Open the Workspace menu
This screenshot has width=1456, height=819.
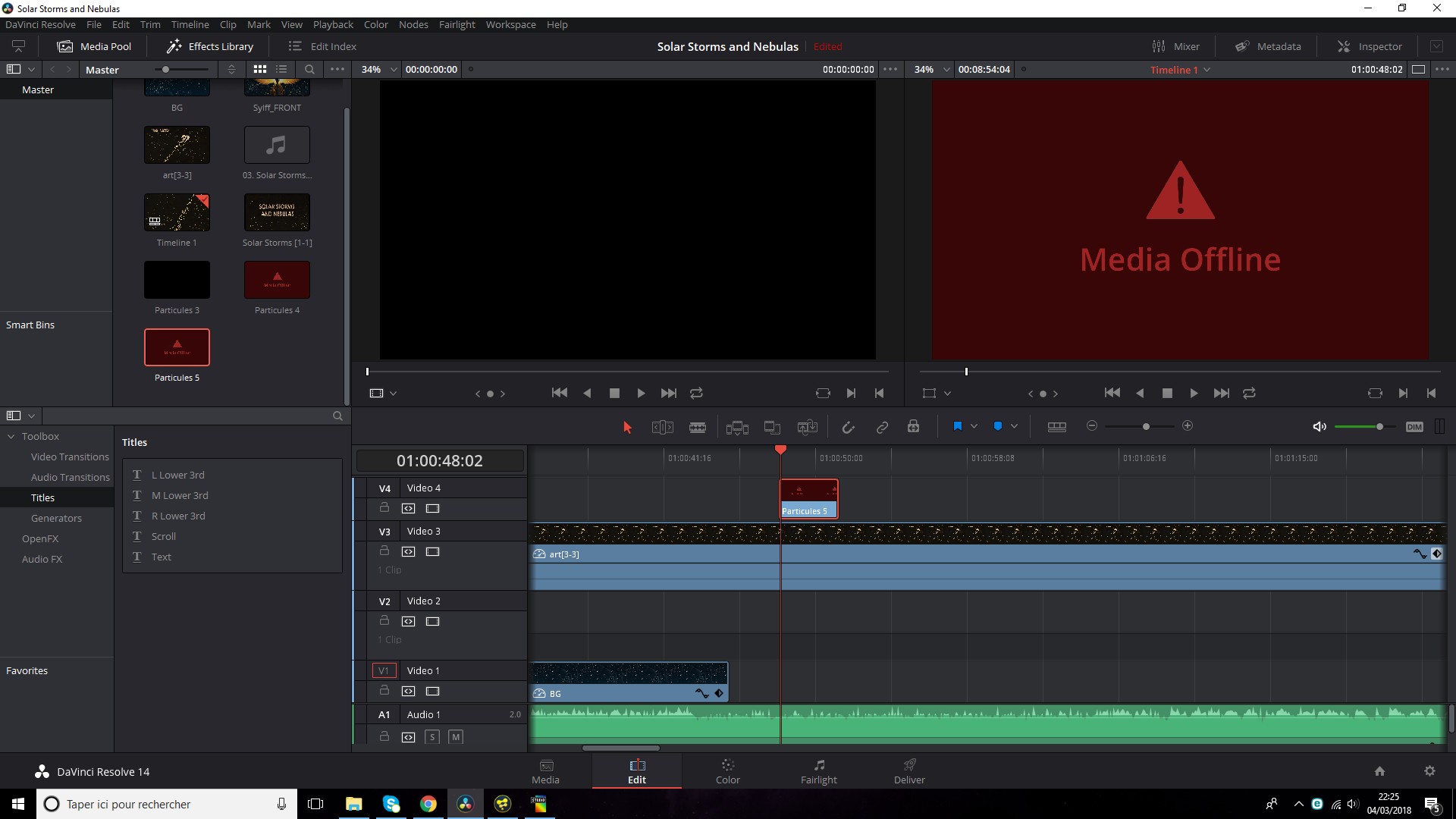tap(510, 24)
